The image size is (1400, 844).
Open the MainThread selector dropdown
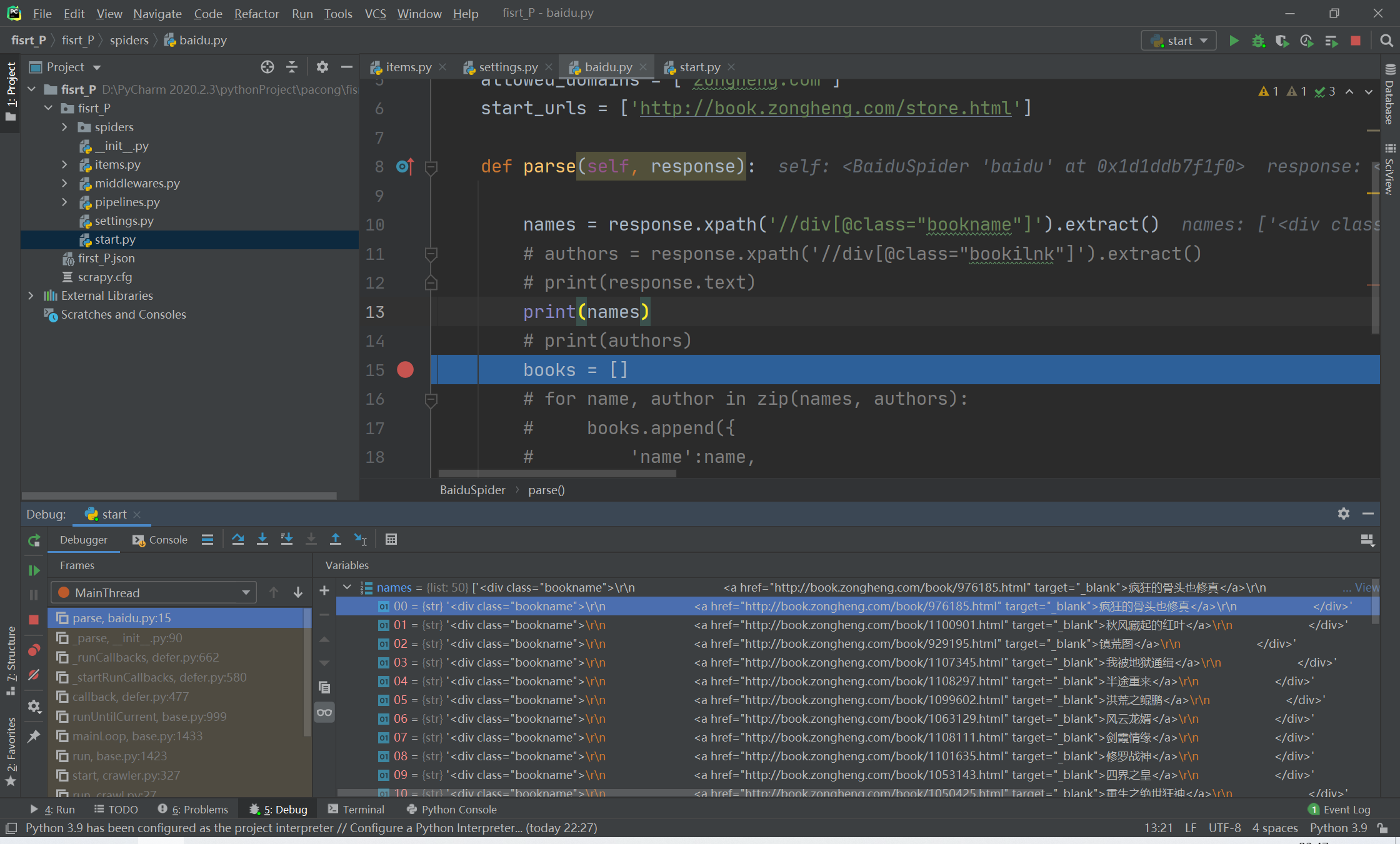click(x=154, y=592)
